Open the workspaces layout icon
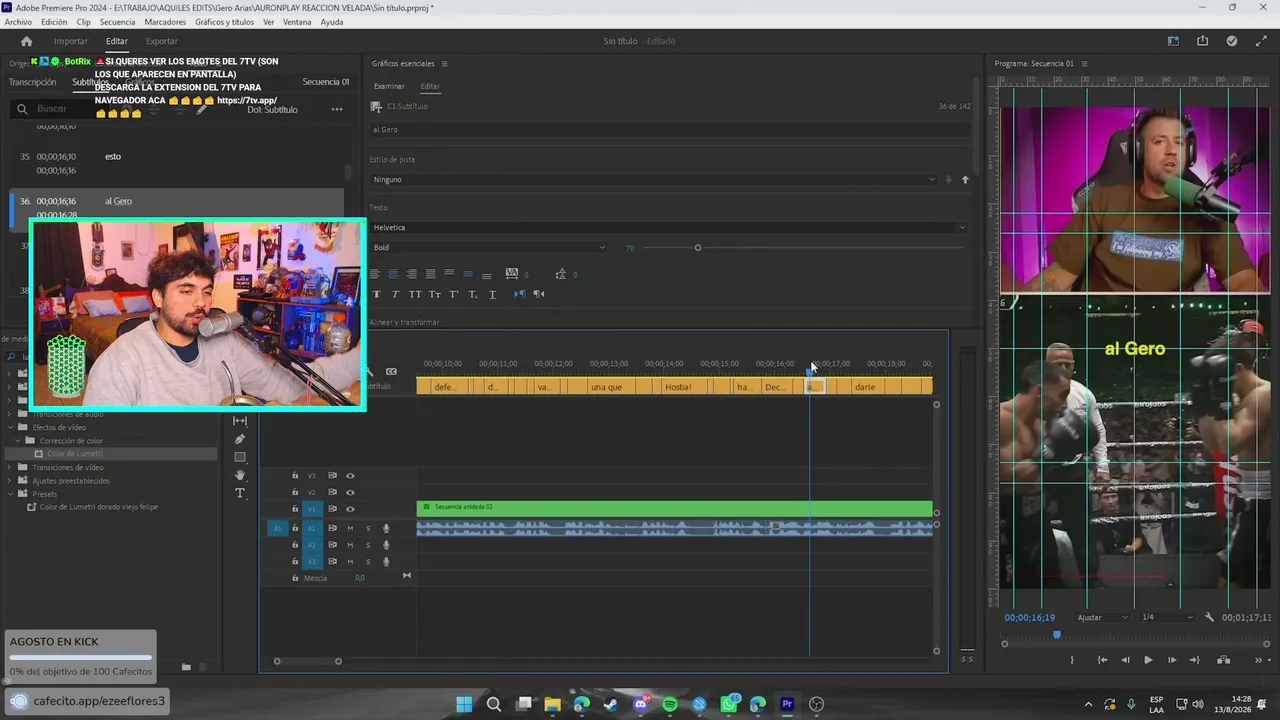The height and width of the screenshot is (720, 1280). (1174, 41)
